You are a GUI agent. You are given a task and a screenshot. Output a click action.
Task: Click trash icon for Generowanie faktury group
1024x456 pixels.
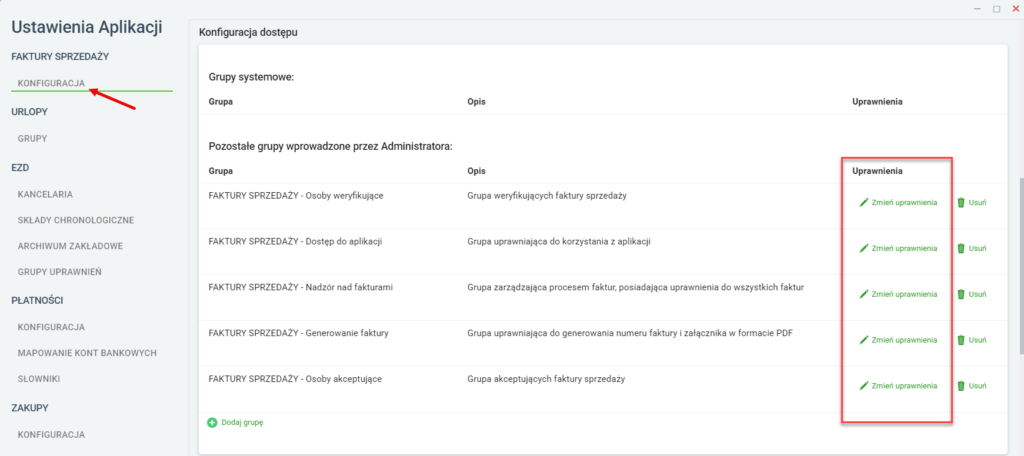961,340
